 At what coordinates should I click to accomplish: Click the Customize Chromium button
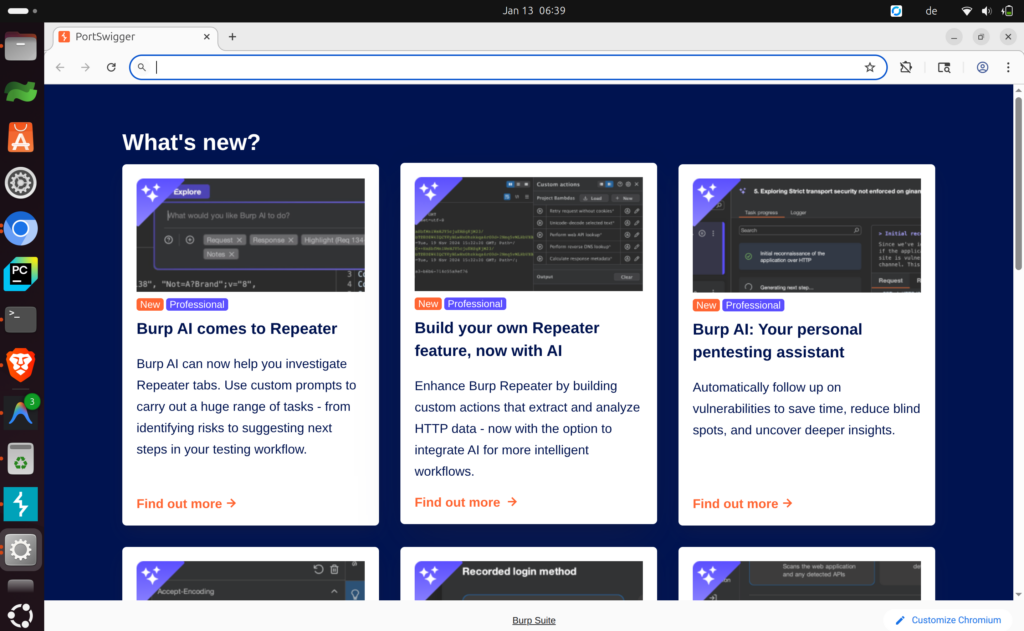point(949,620)
